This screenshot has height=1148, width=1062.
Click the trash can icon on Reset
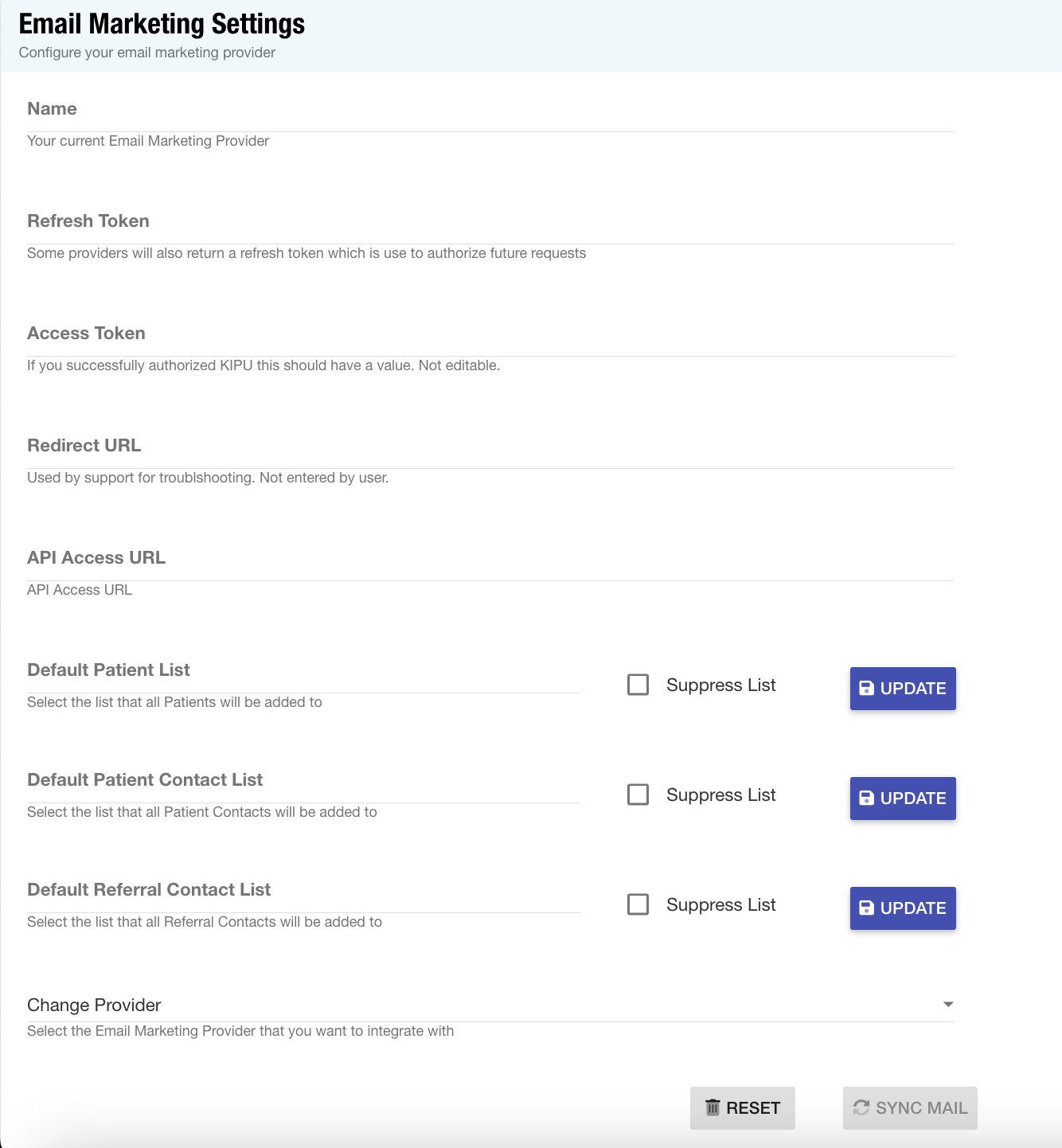tap(713, 1107)
